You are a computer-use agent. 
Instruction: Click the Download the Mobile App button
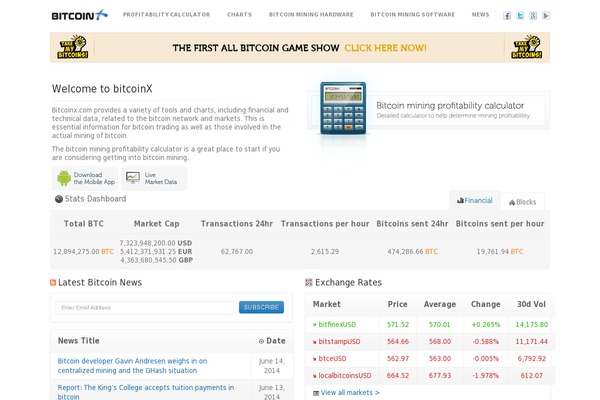(x=85, y=178)
